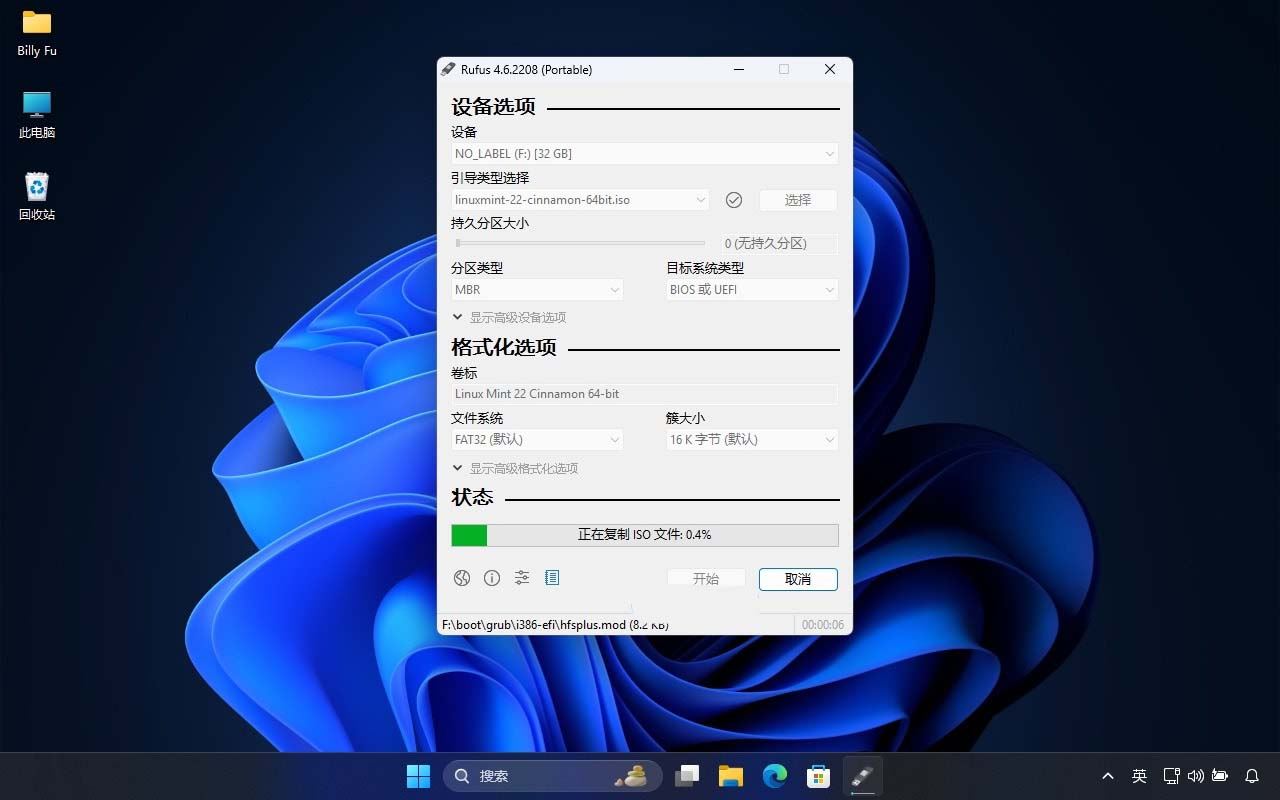Click the Linux Mint volume label field
The image size is (1280, 800).
[644, 394]
